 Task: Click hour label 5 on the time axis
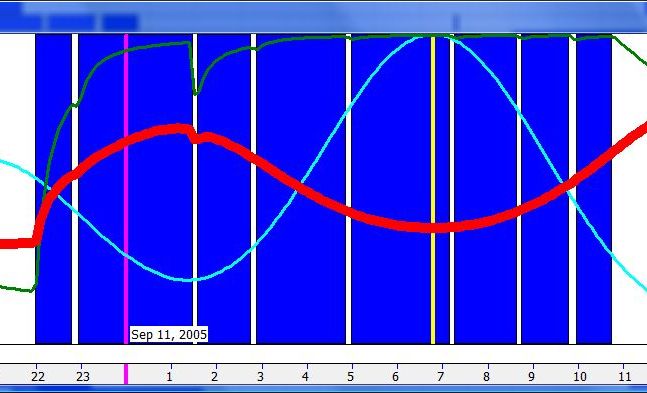coord(350,377)
